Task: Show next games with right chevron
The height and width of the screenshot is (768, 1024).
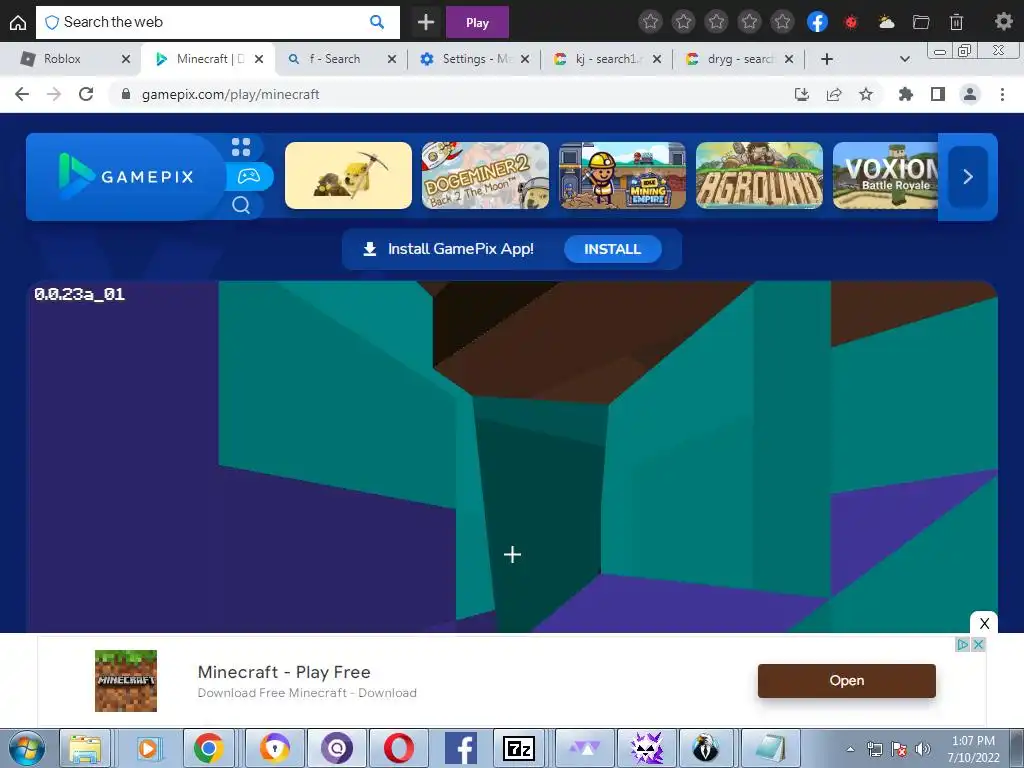Action: click(x=968, y=176)
